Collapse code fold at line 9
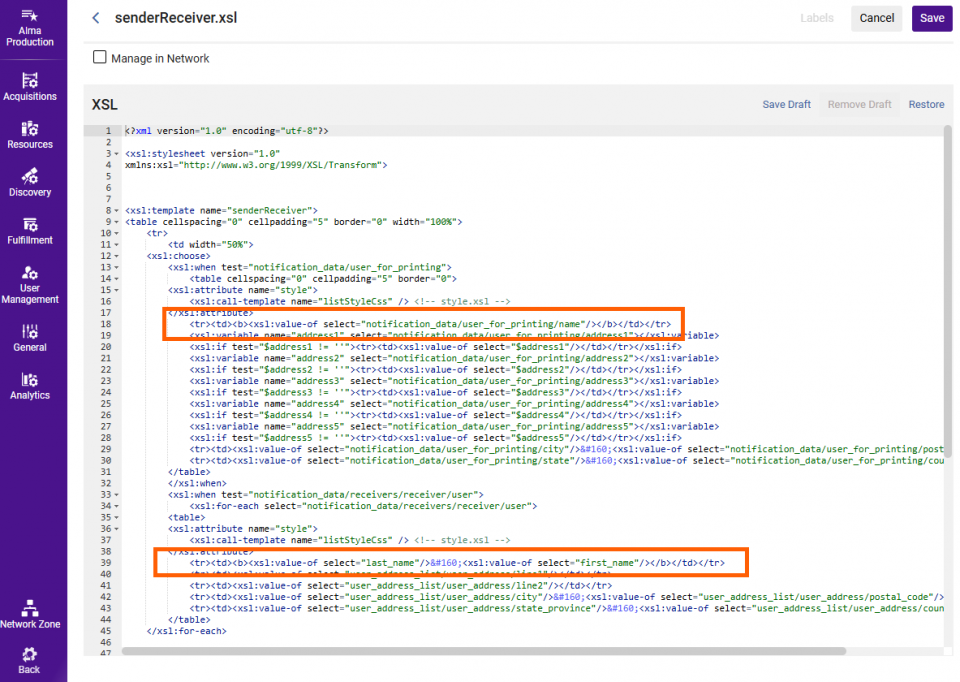Image resolution: width=960 pixels, height=682 pixels. pyautogui.click(x=116, y=222)
